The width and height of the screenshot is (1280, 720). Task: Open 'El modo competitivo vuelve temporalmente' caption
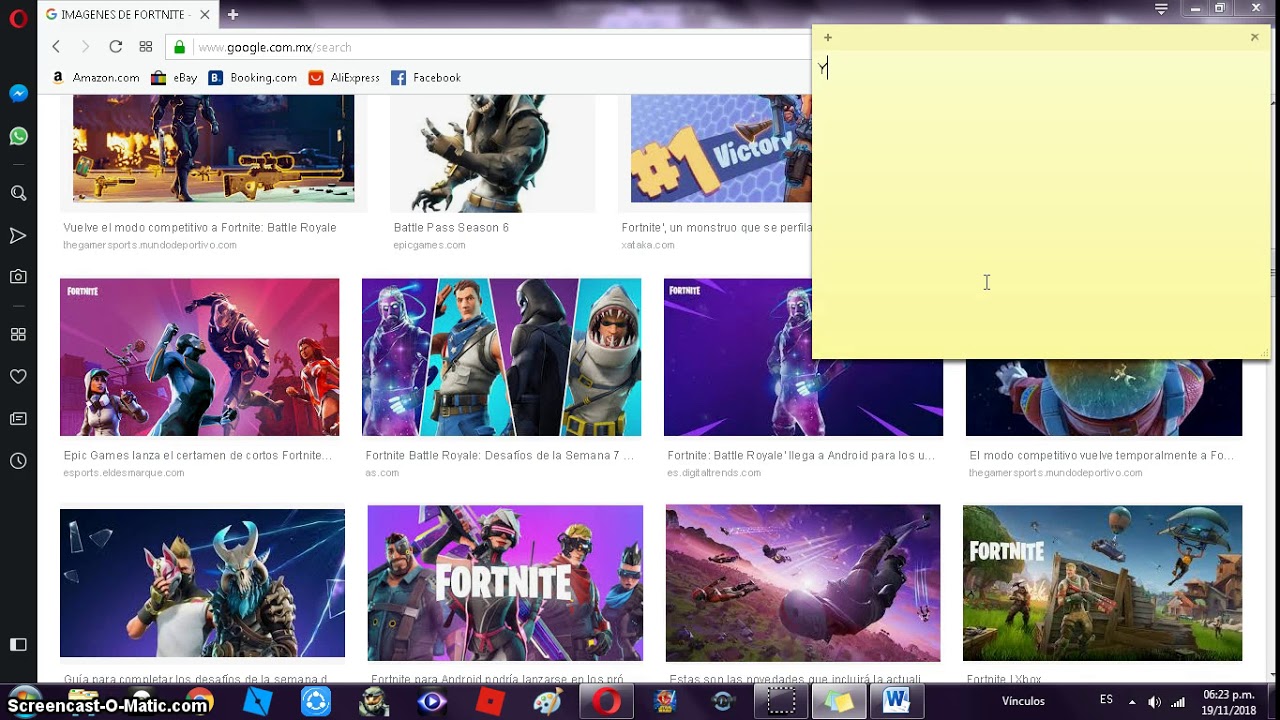click(x=1101, y=456)
